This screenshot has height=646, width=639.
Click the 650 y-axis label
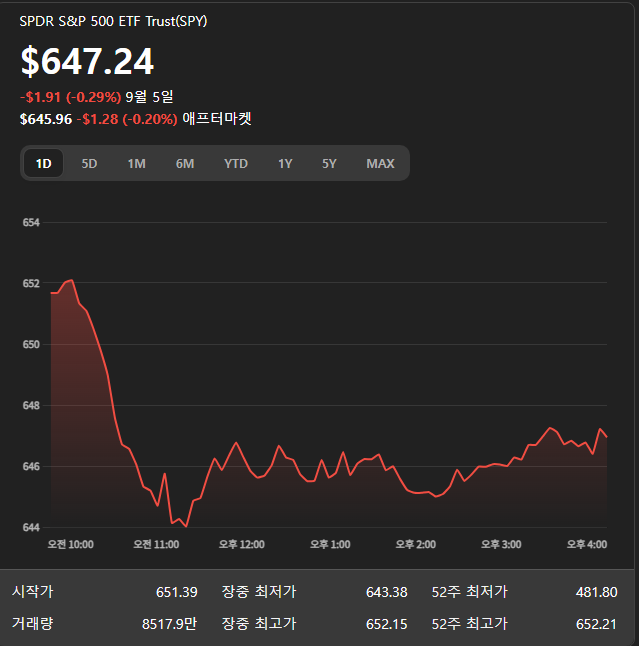pos(31,344)
